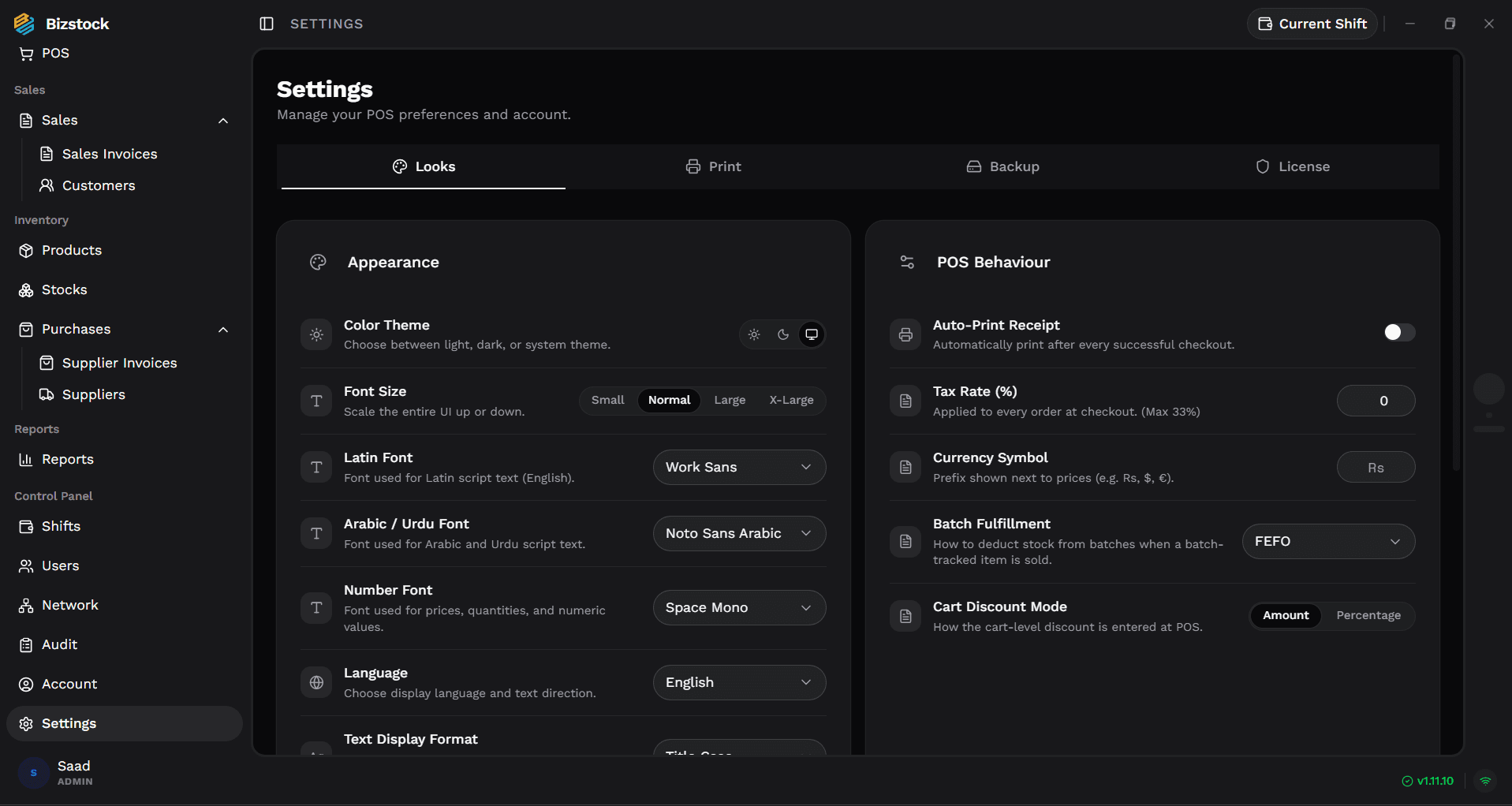Switch to the Looks tab
This screenshot has height=806, width=1512.
(424, 166)
